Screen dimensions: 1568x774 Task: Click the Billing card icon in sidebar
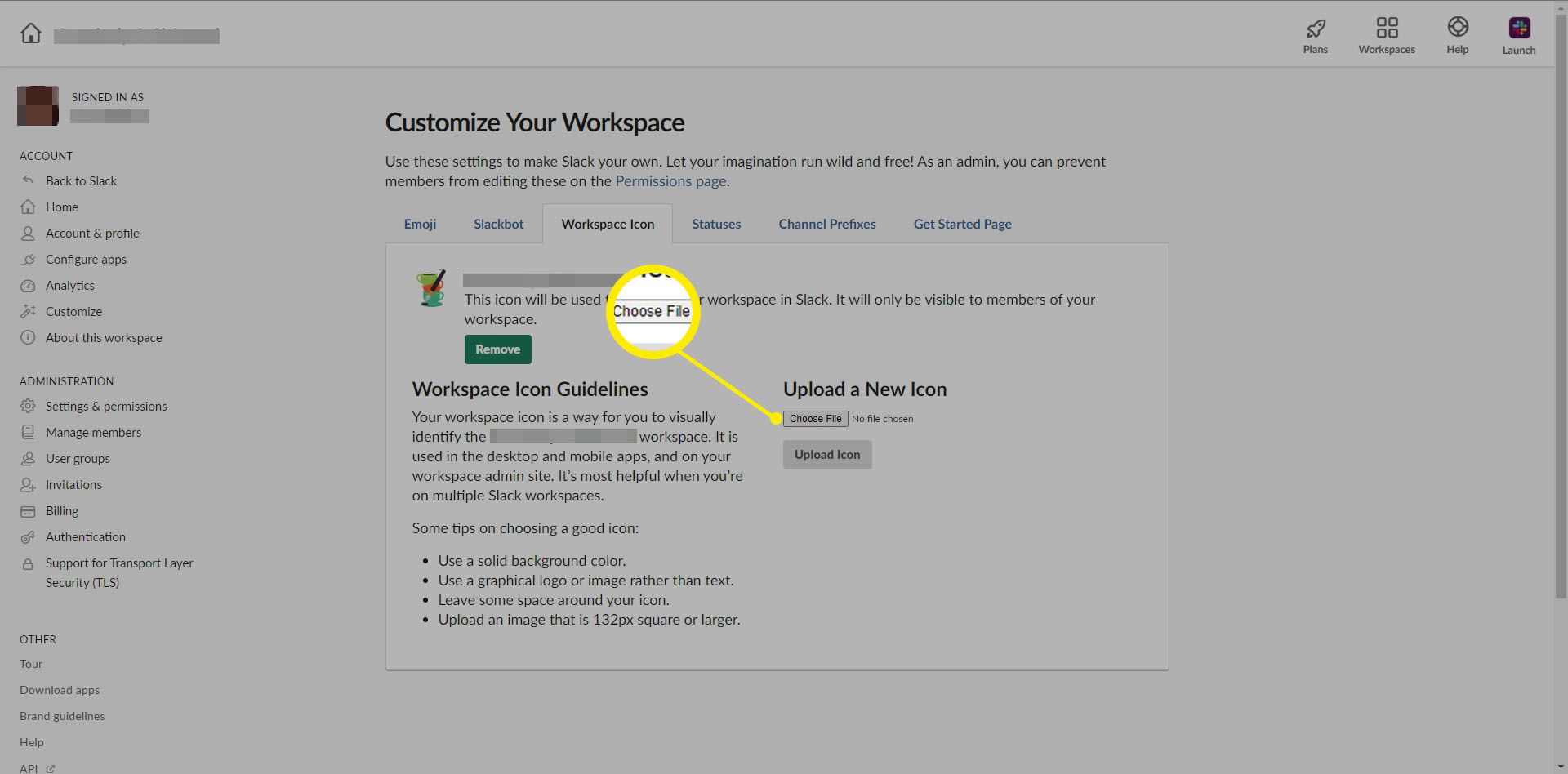click(x=28, y=511)
